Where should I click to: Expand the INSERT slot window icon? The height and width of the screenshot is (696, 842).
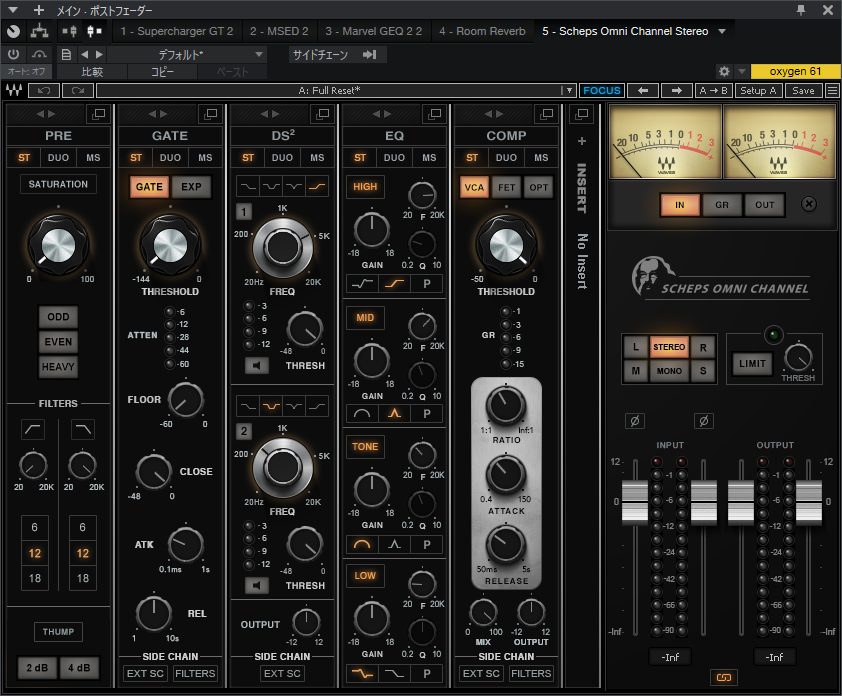coord(582,114)
